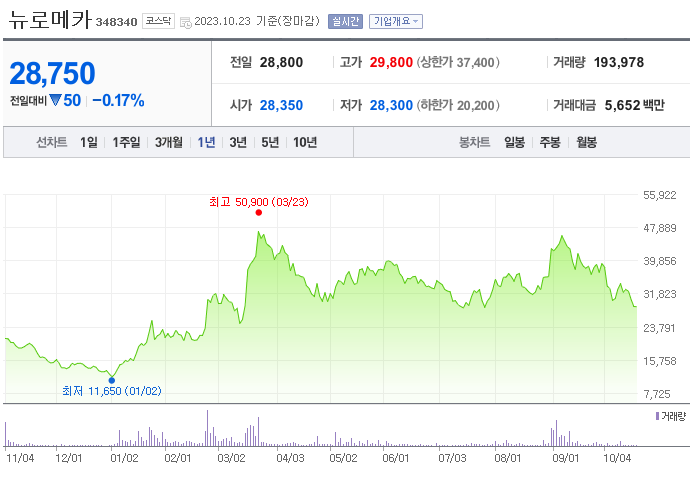Click the 01/02 x-axis date label
This screenshot has height=478, width=690.
click(124, 458)
